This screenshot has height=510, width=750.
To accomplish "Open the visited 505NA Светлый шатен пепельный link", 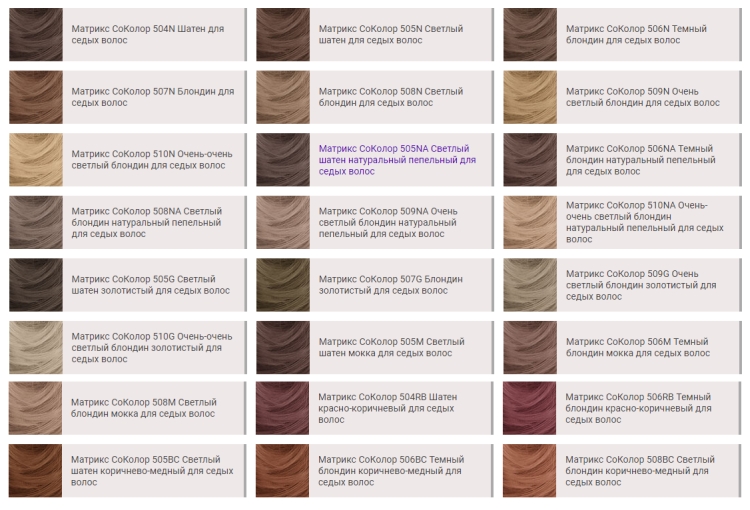I will (397, 160).
